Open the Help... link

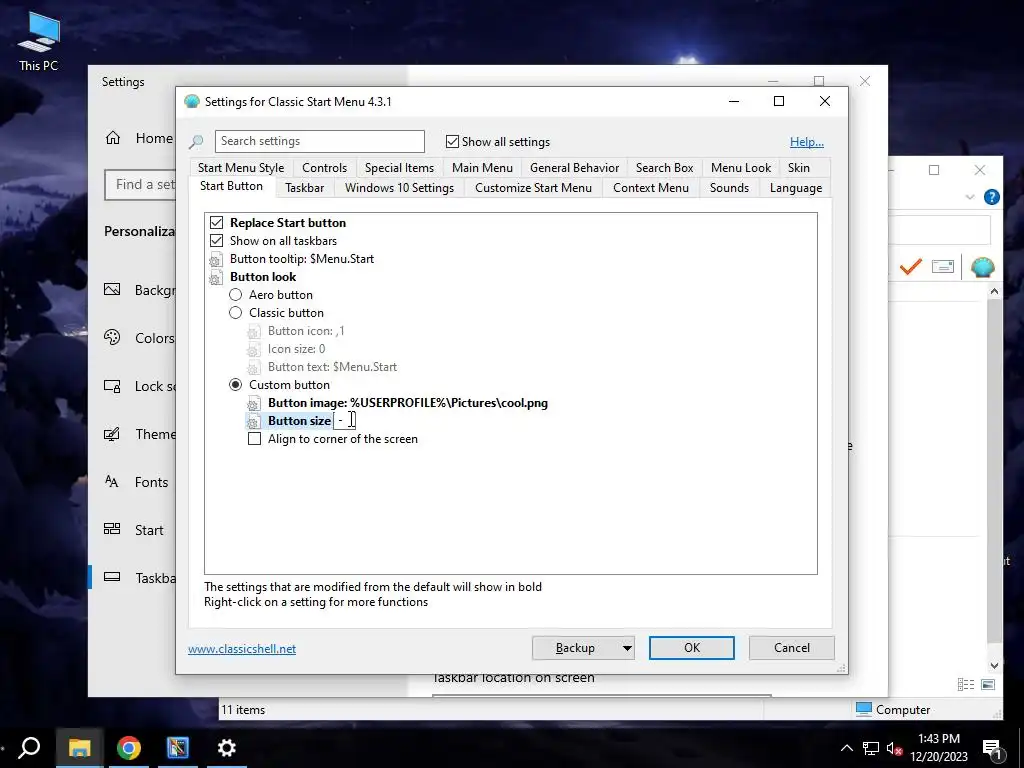807,142
